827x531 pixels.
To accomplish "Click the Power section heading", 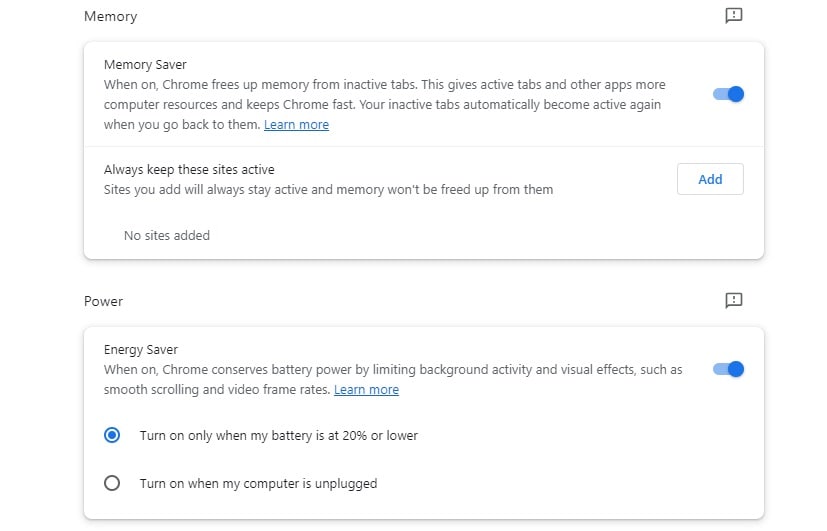I will pos(103,301).
